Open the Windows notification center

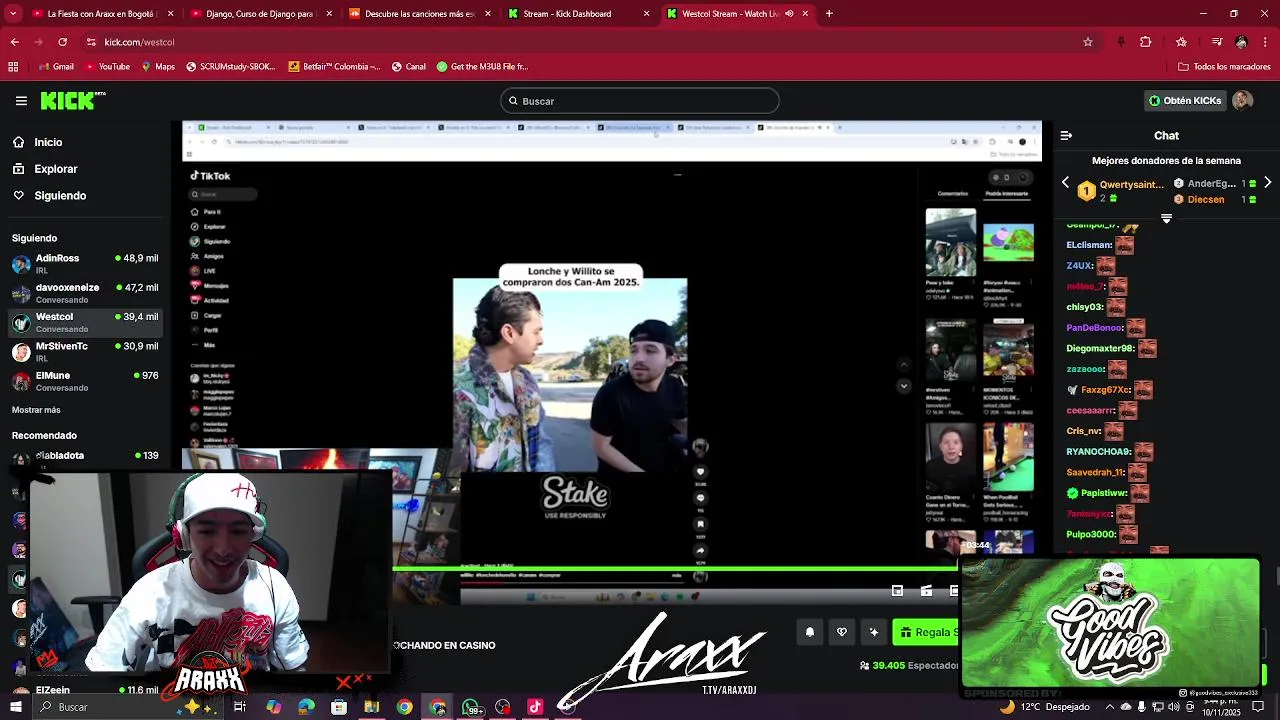[x=1259, y=707]
